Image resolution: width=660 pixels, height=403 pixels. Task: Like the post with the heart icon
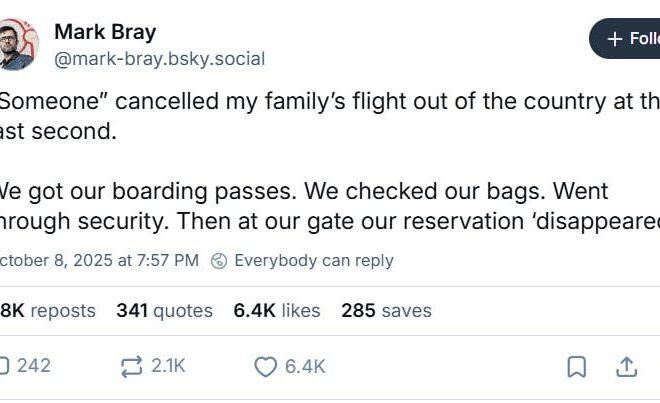pyautogui.click(x=265, y=367)
